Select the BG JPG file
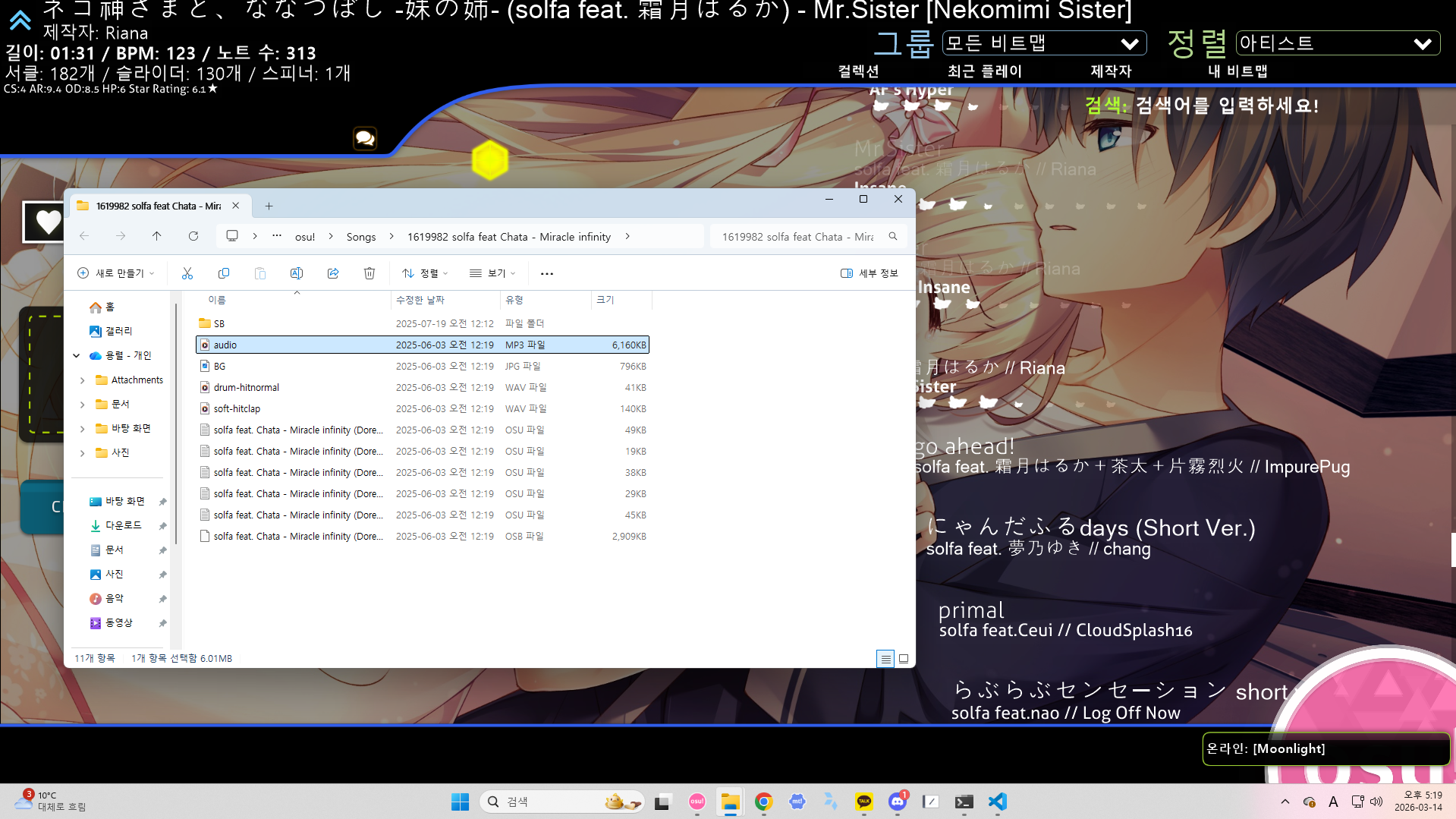 (x=219, y=366)
